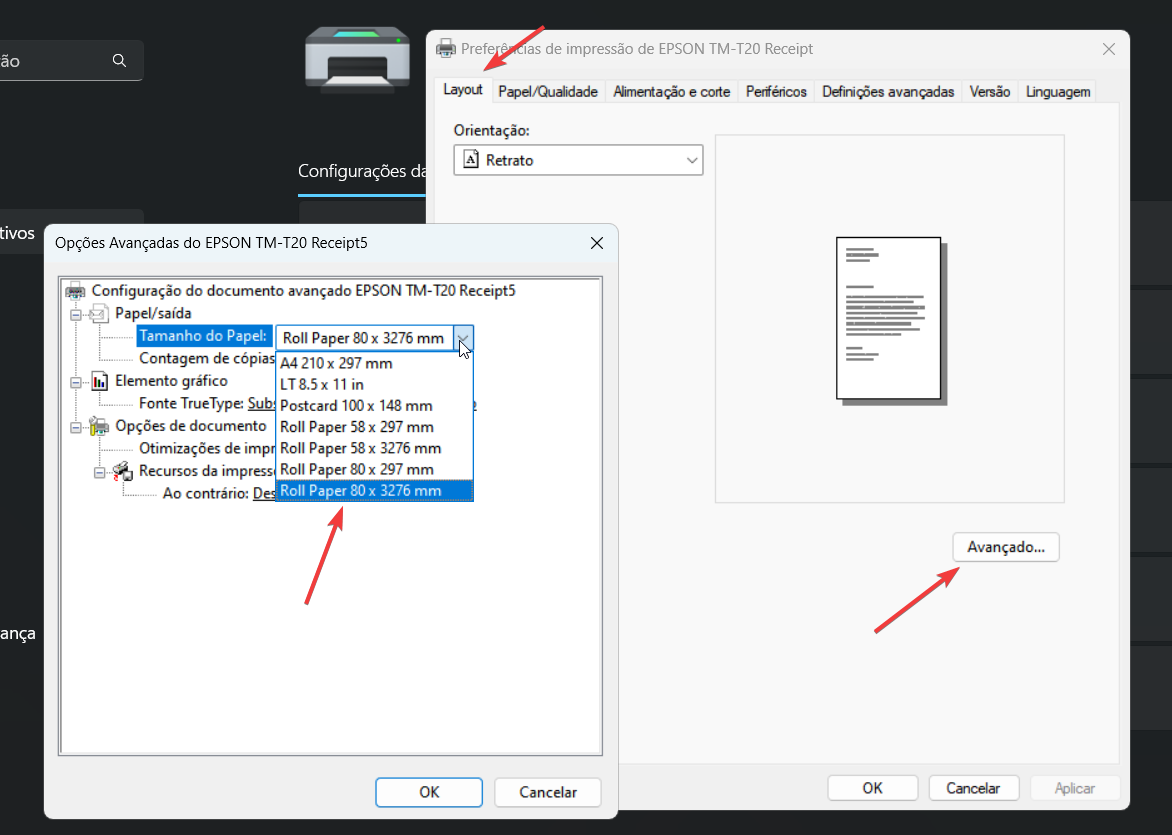This screenshot has width=1172, height=835.
Task: Open the Definições avançadas tab
Action: (888, 91)
